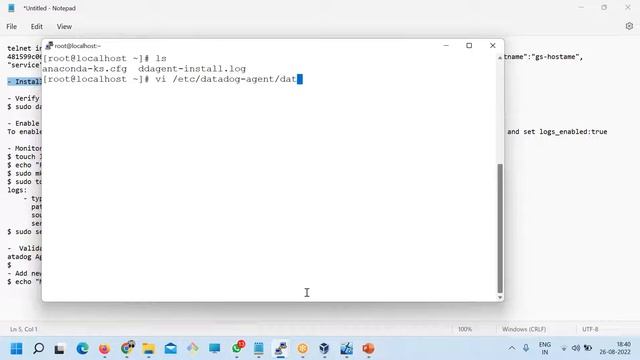Open File Explorer from taskbar
The height and width of the screenshot is (360, 640).
(149, 349)
